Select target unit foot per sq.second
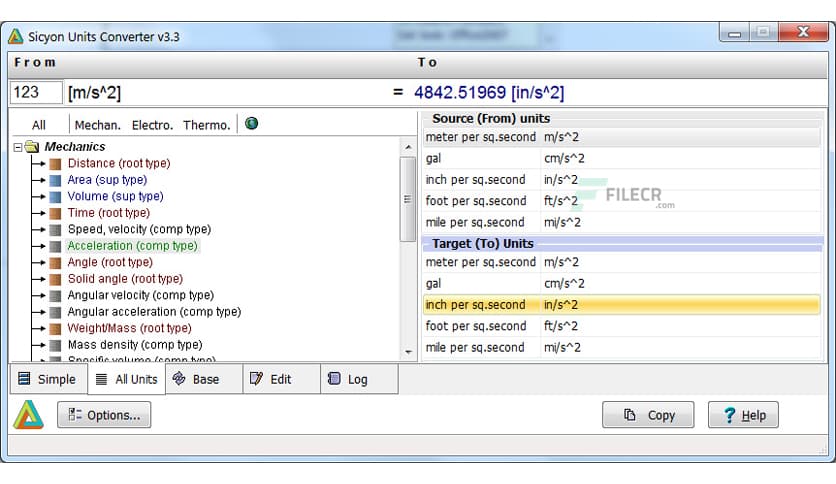This screenshot has height=484, width=836. coord(622,326)
